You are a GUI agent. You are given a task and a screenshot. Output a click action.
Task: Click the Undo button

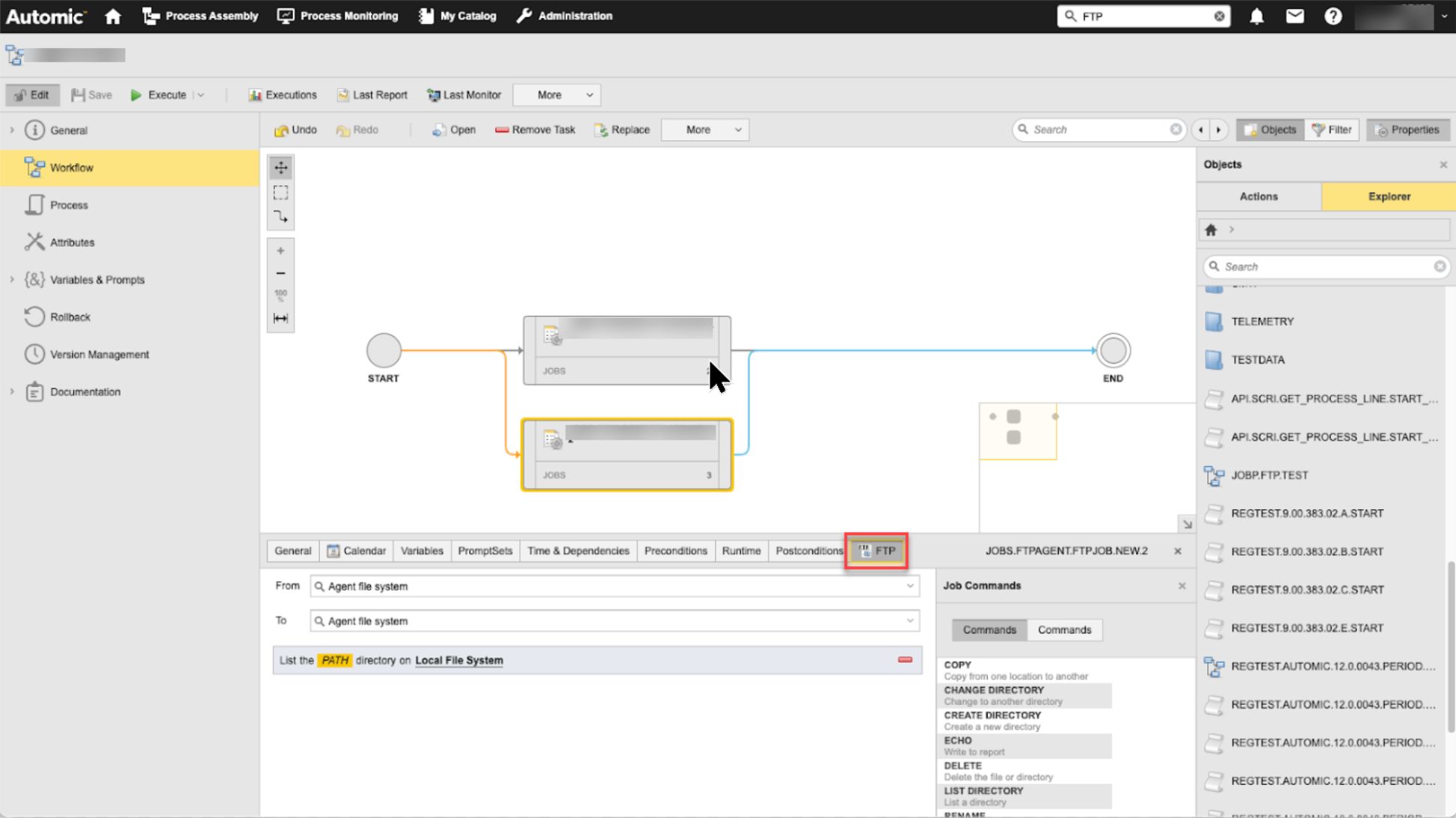point(295,130)
